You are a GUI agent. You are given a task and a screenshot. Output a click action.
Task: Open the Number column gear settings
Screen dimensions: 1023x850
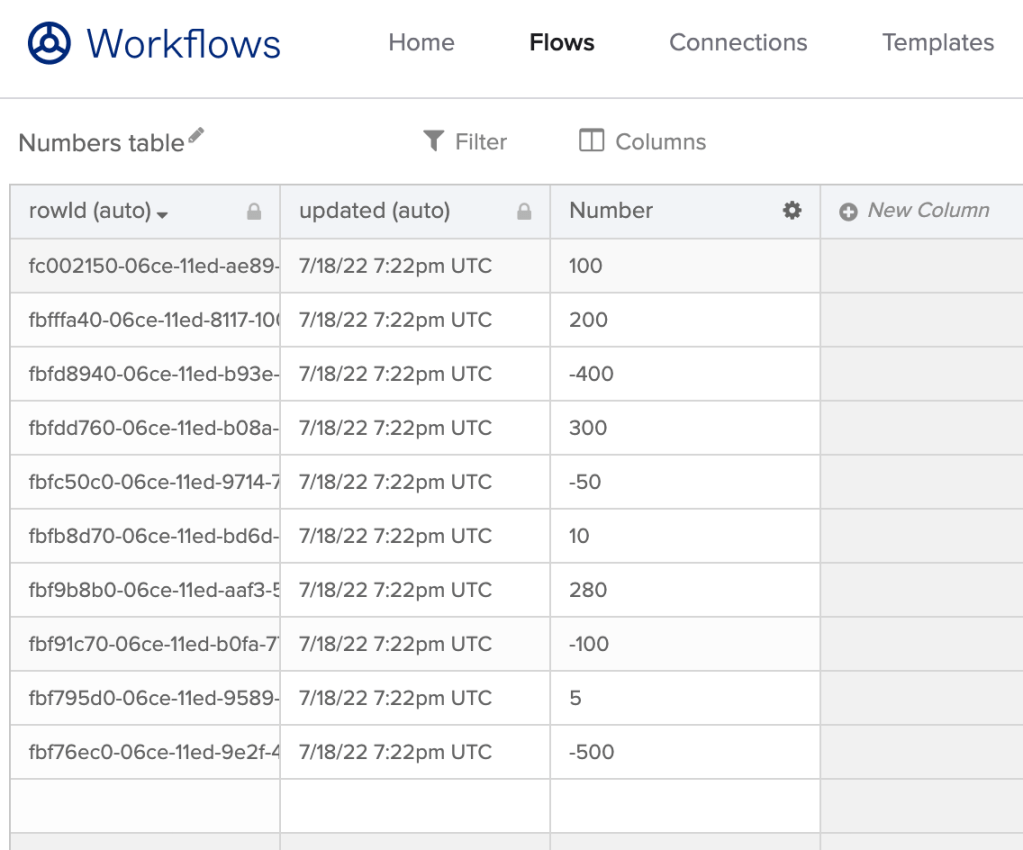[792, 210]
